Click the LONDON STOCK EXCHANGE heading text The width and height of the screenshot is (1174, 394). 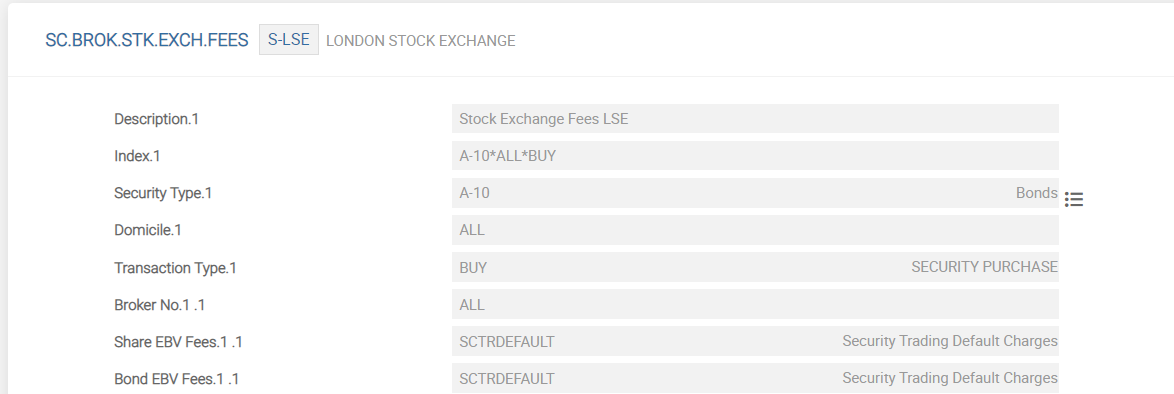pos(421,41)
